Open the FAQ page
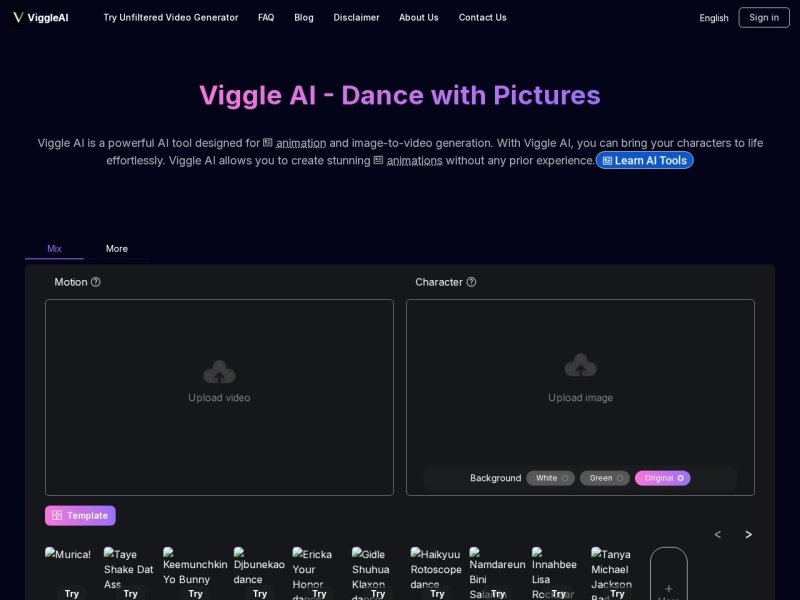 tap(266, 17)
